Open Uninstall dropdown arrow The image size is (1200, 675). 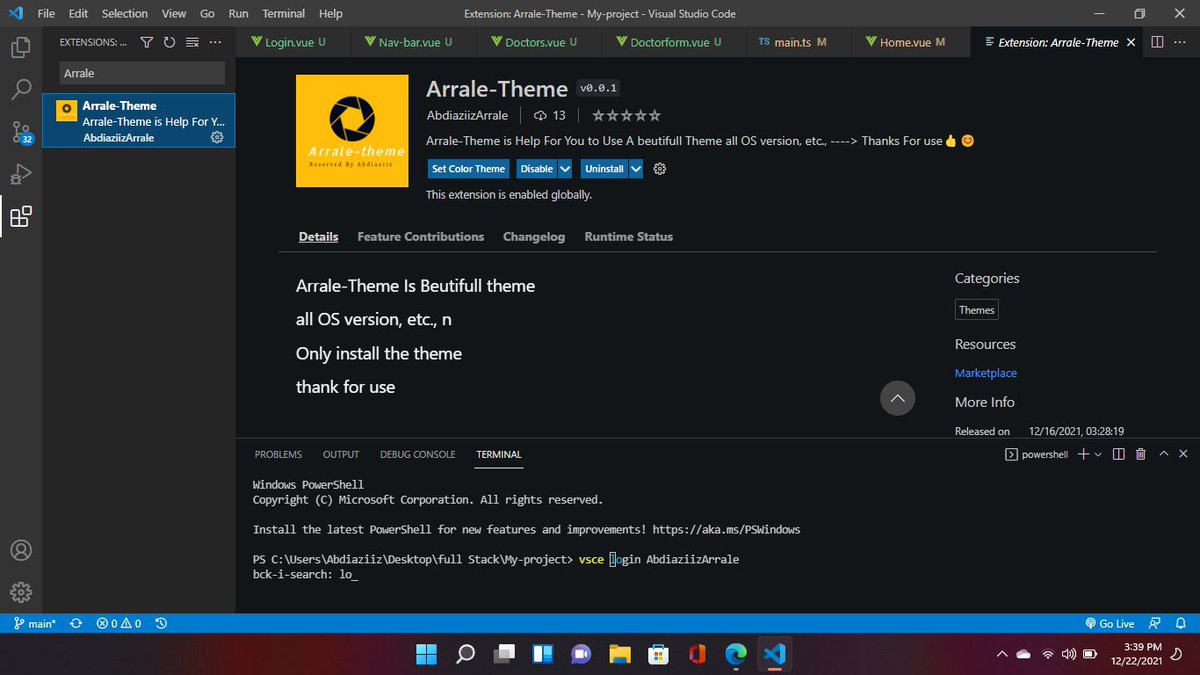click(636, 169)
